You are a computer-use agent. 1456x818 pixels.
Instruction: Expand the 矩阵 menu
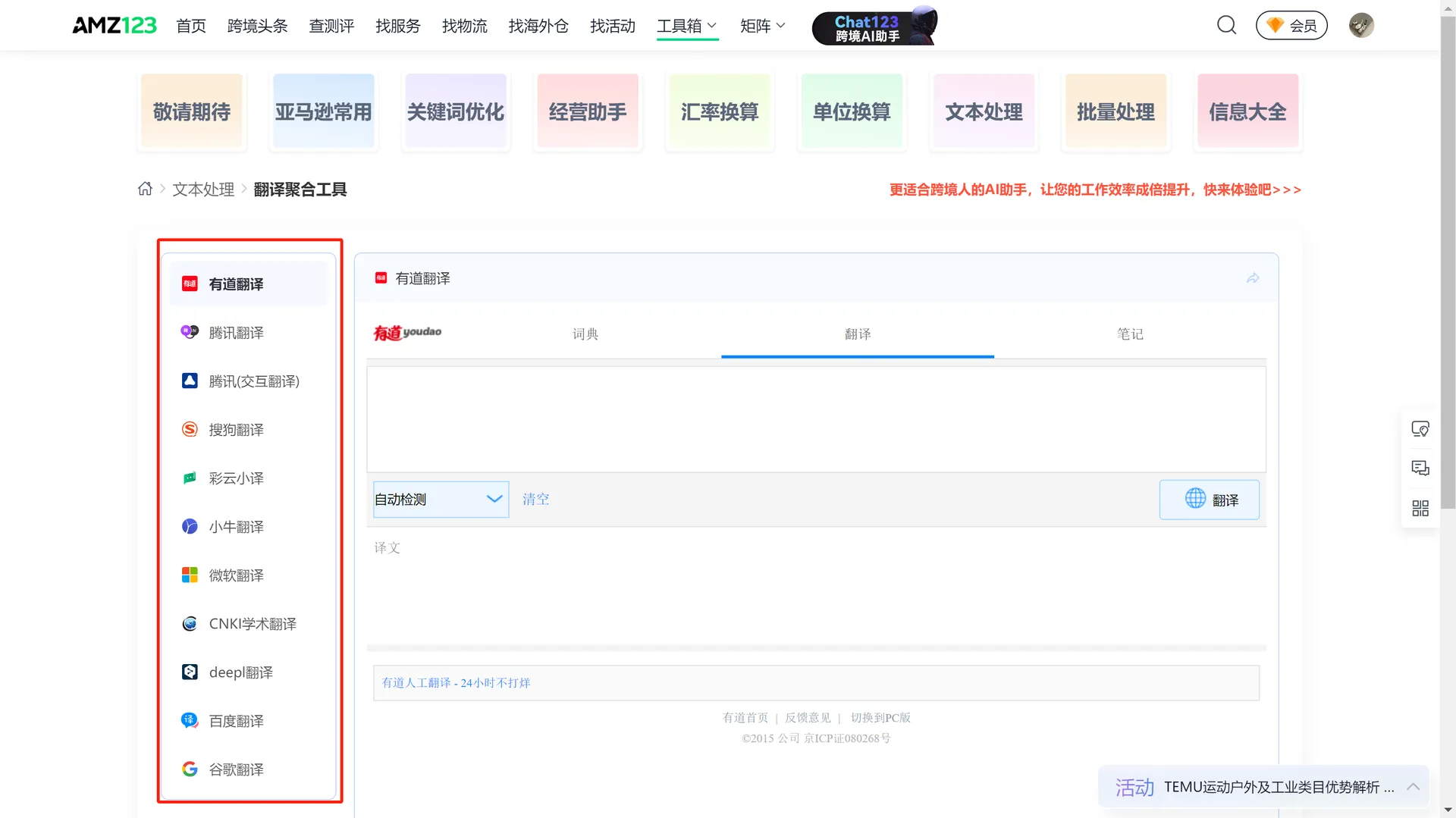[762, 26]
